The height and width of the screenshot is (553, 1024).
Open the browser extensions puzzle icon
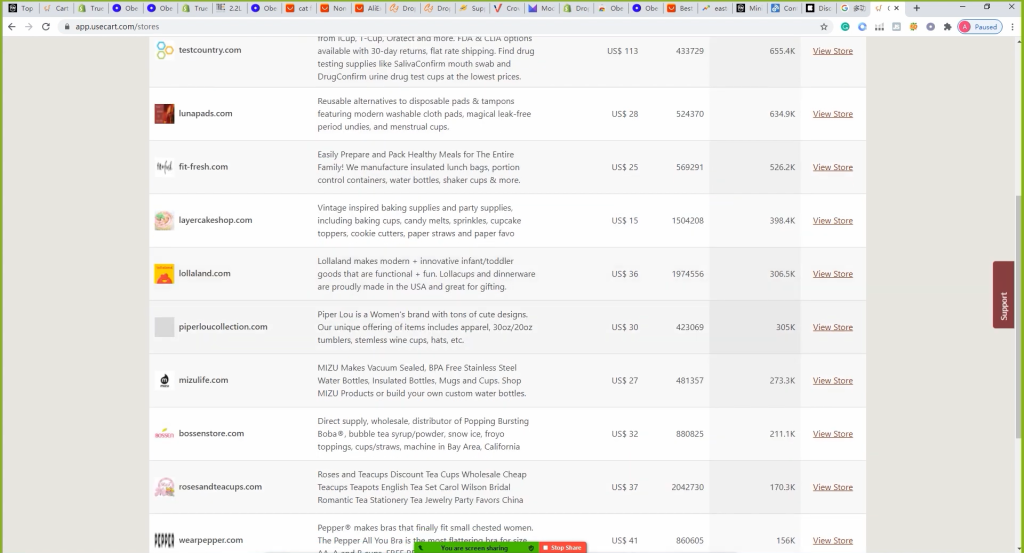click(x=947, y=27)
